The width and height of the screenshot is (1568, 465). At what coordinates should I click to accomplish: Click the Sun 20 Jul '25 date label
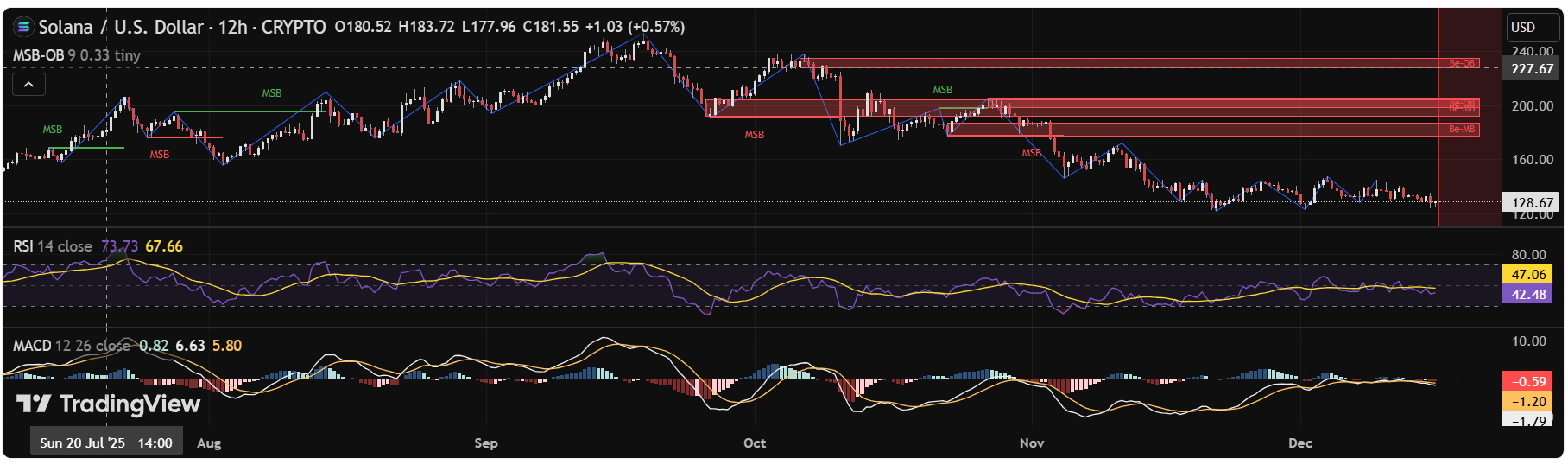coord(106,443)
